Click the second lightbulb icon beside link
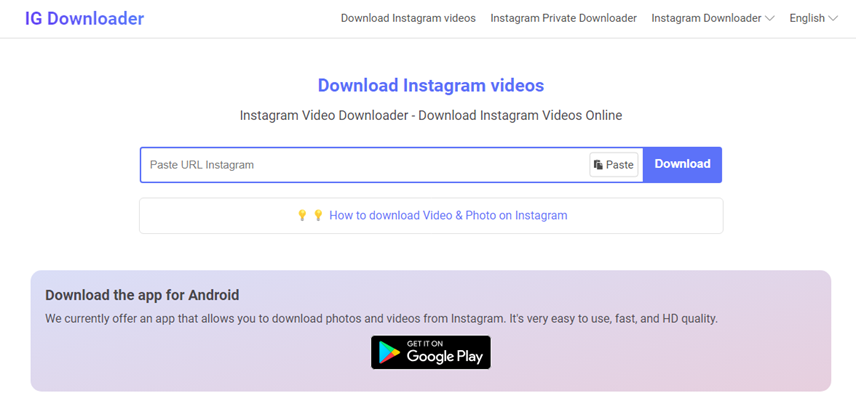Screen dimensions: 856x417 [318, 215]
